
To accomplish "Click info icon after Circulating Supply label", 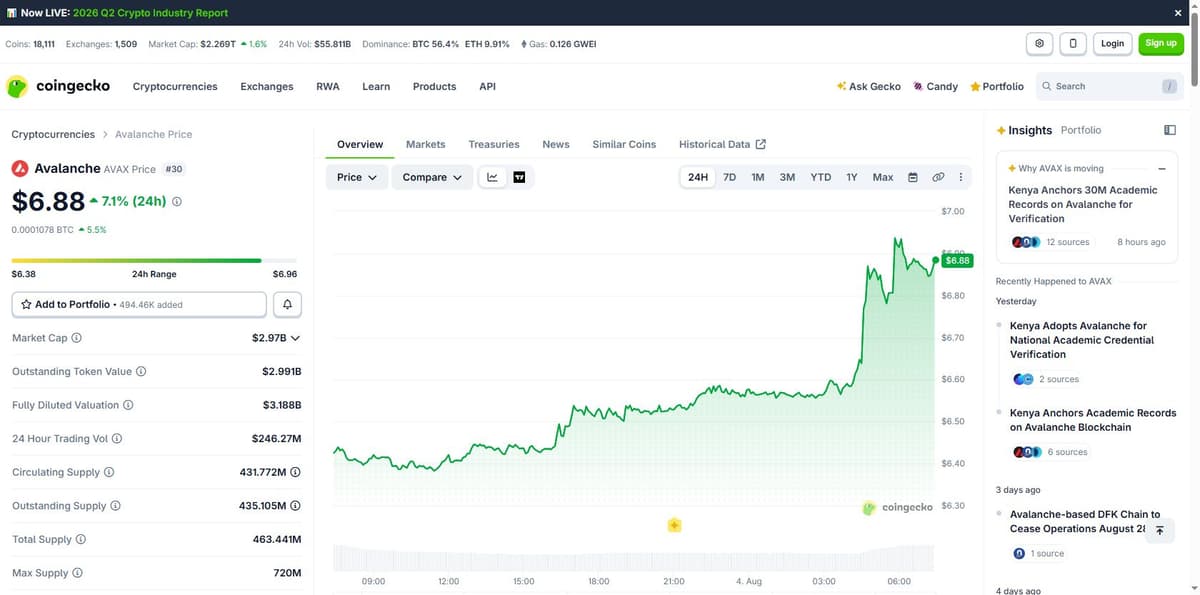I will pyautogui.click(x=109, y=472).
